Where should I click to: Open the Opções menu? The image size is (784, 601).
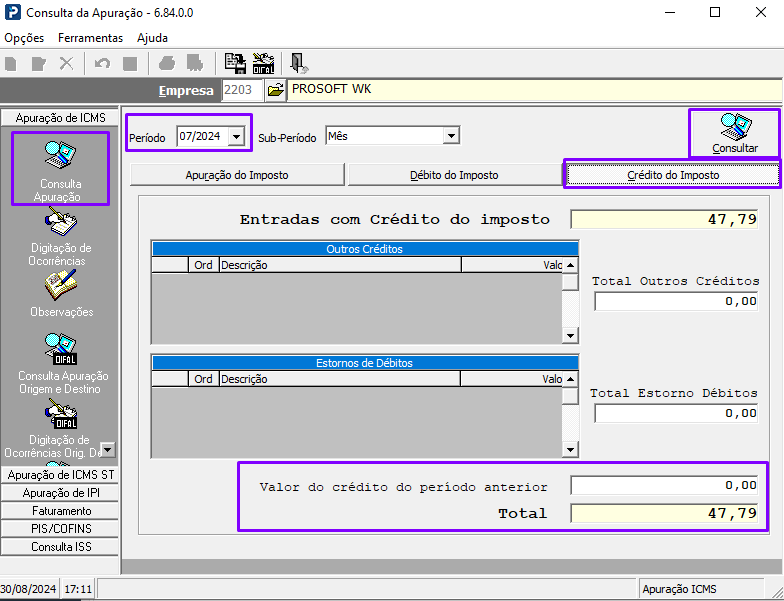point(24,38)
